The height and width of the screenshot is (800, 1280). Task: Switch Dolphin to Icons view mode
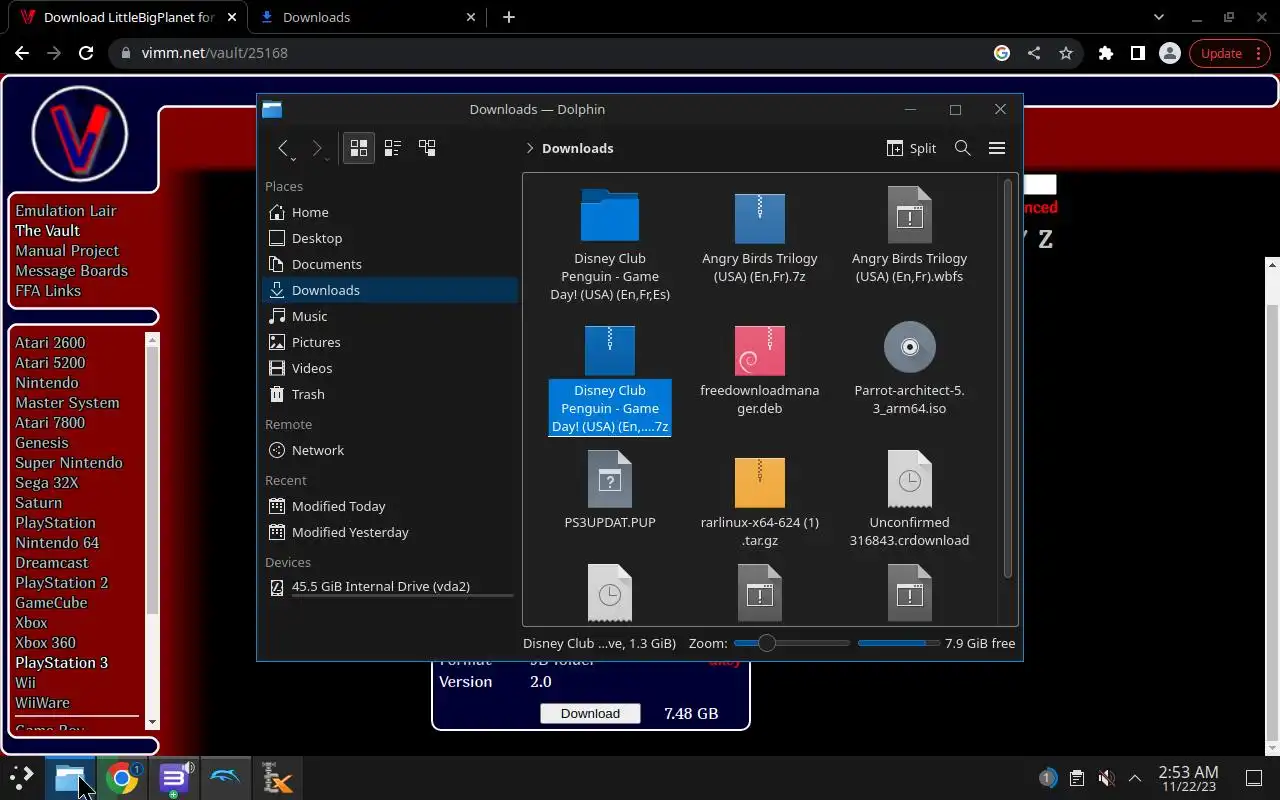coord(358,148)
